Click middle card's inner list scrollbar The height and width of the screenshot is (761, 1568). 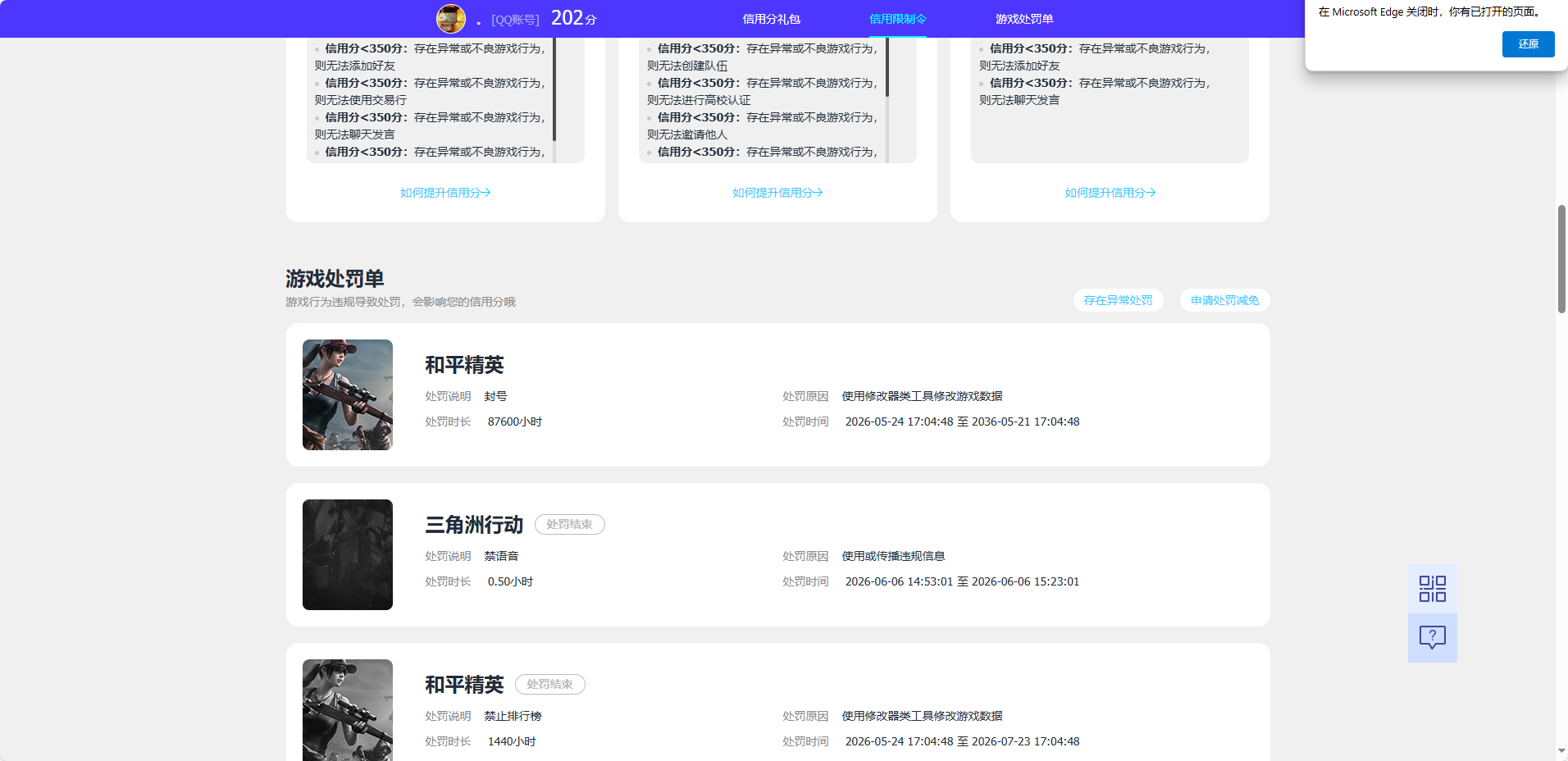887,67
